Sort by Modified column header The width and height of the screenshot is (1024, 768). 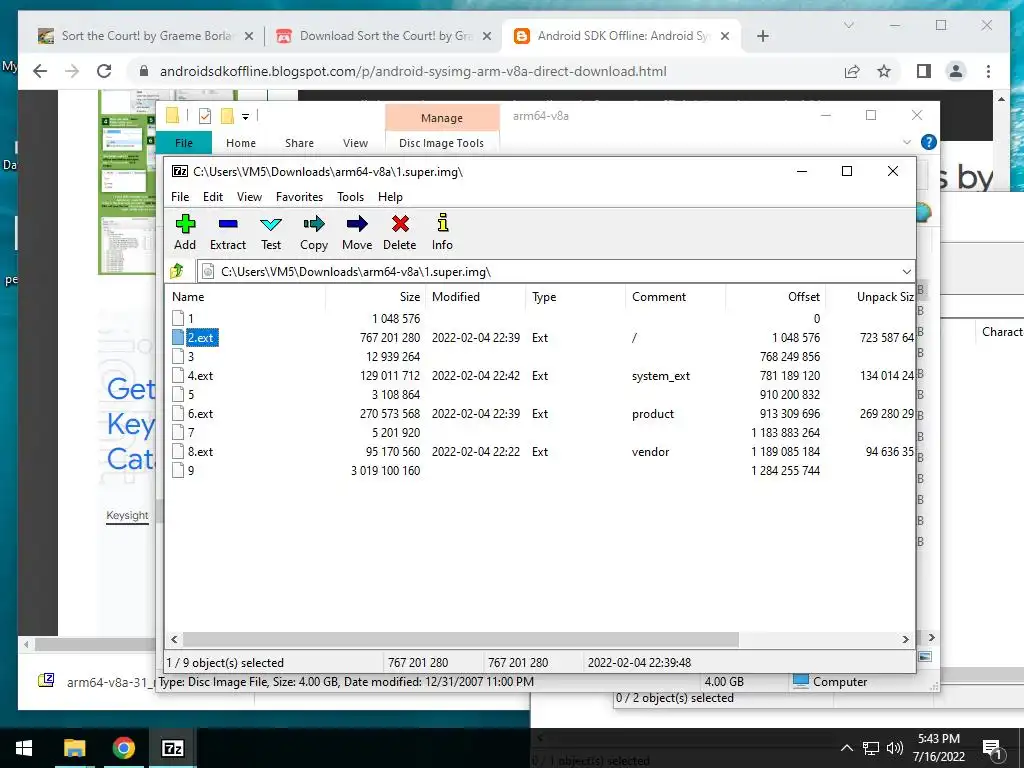click(x=476, y=296)
